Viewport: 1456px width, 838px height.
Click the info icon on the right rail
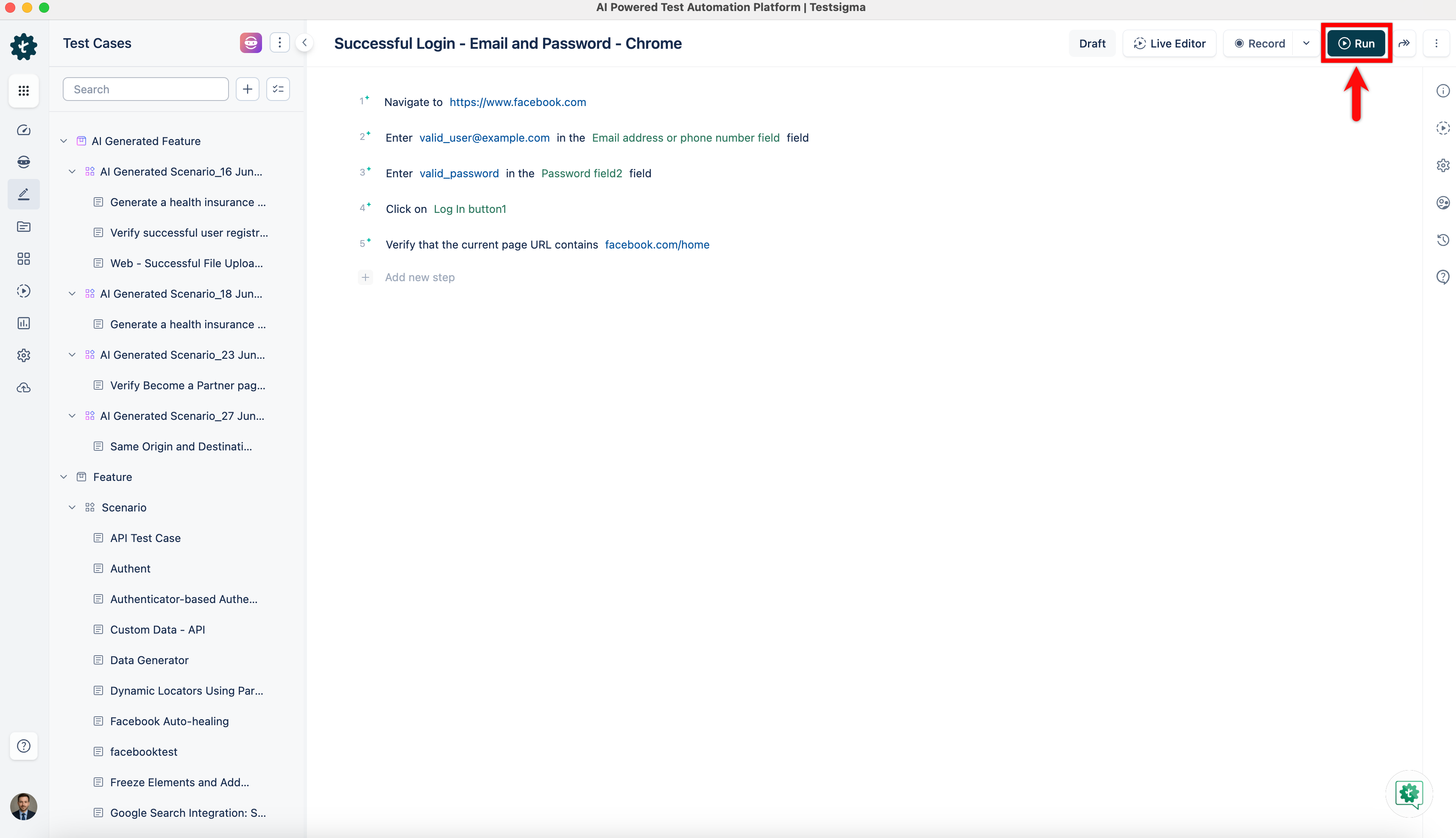pyautogui.click(x=1442, y=91)
